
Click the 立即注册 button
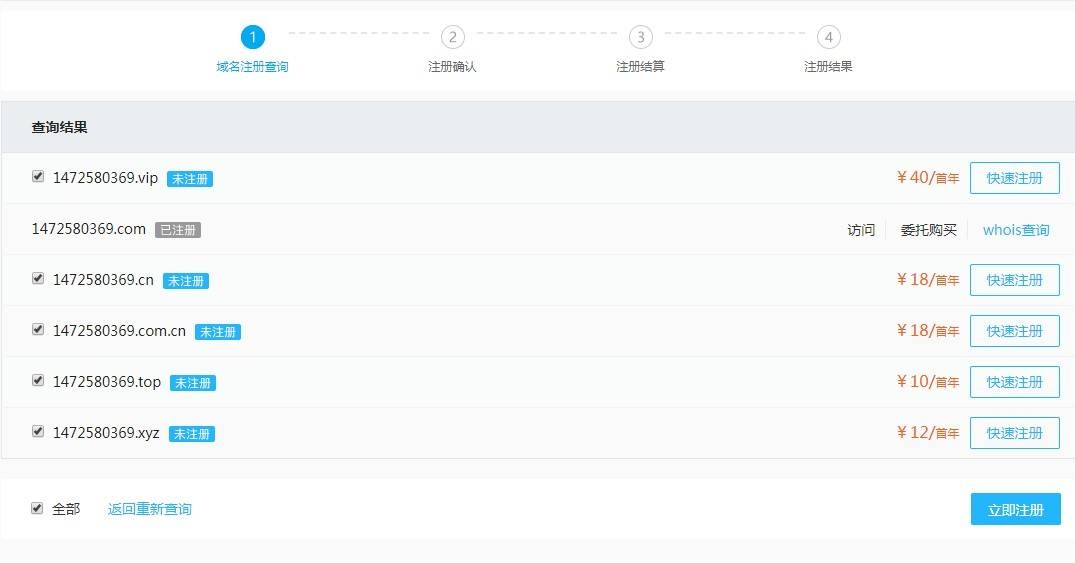(1015, 510)
